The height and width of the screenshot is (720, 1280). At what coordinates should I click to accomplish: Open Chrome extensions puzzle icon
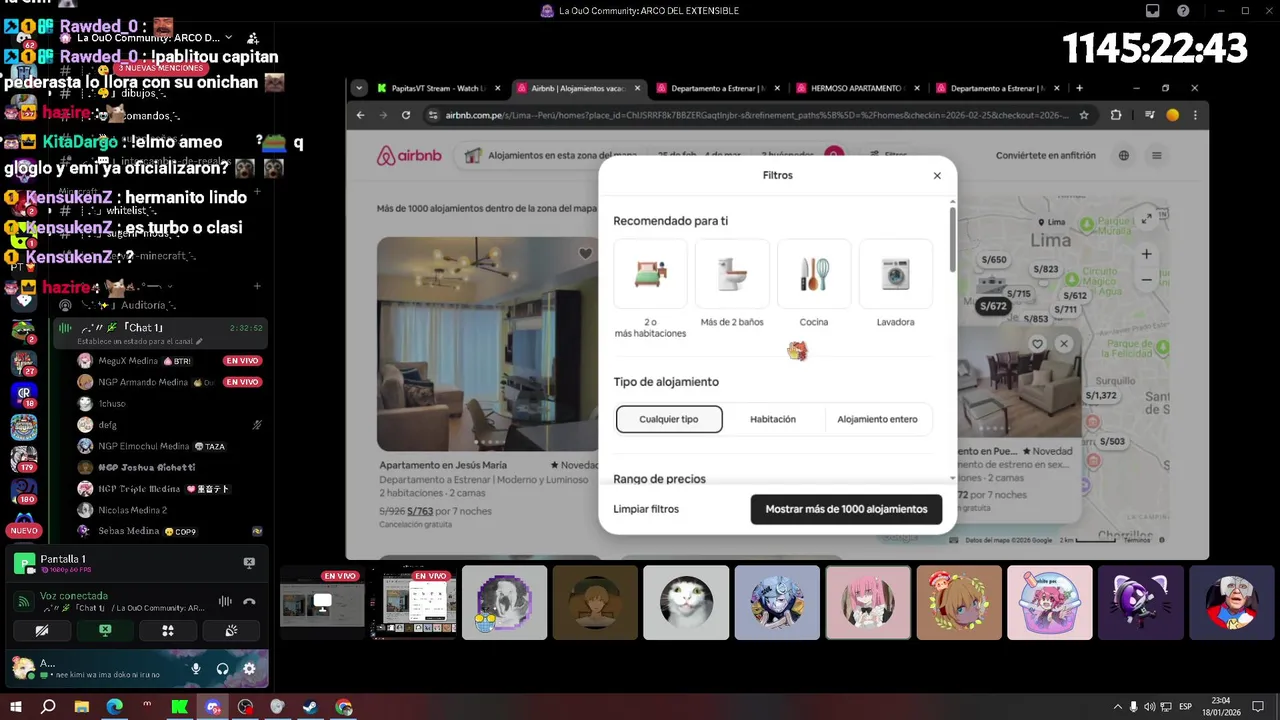(1116, 115)
